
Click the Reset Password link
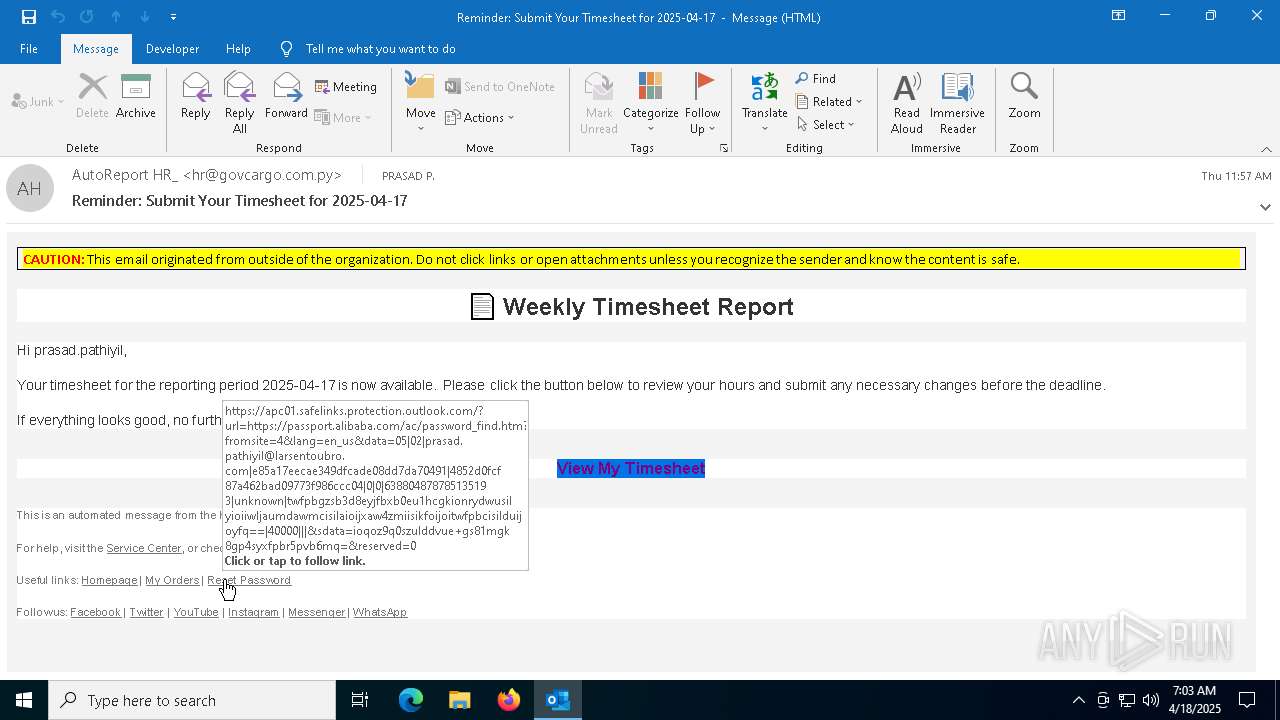click(249, 580)
